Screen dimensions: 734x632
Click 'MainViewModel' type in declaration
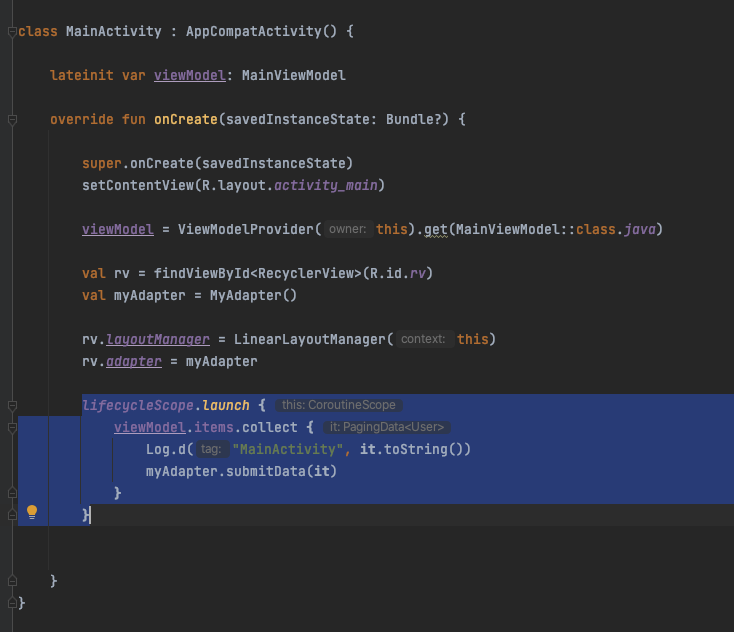[x=294, y=75]
